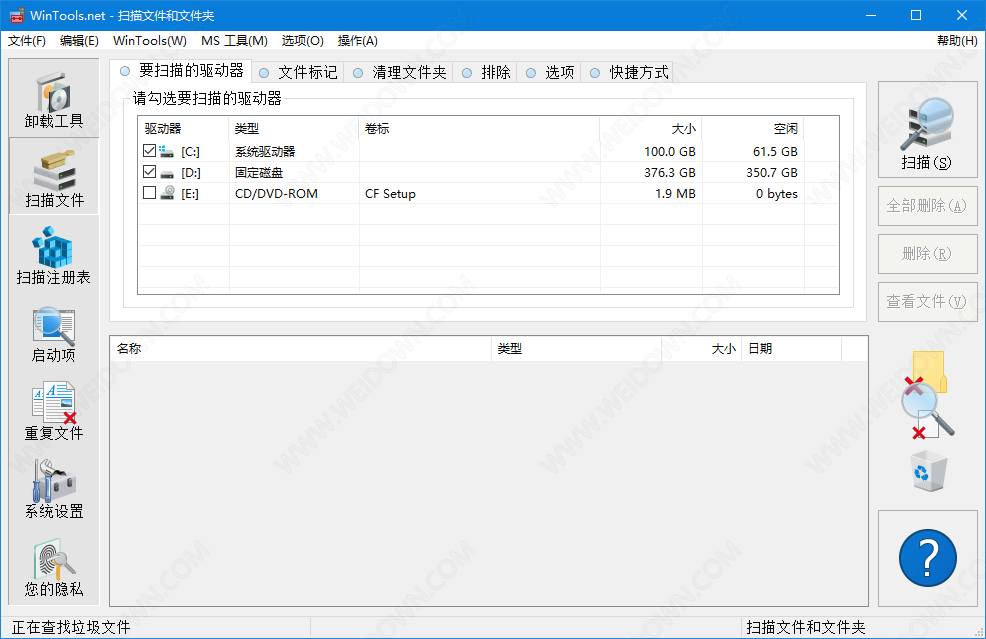This screenshot has height=639, width=986.
Task: Sort results by 名称 column header
Action: pyautogui.click(x=301, y=348)
